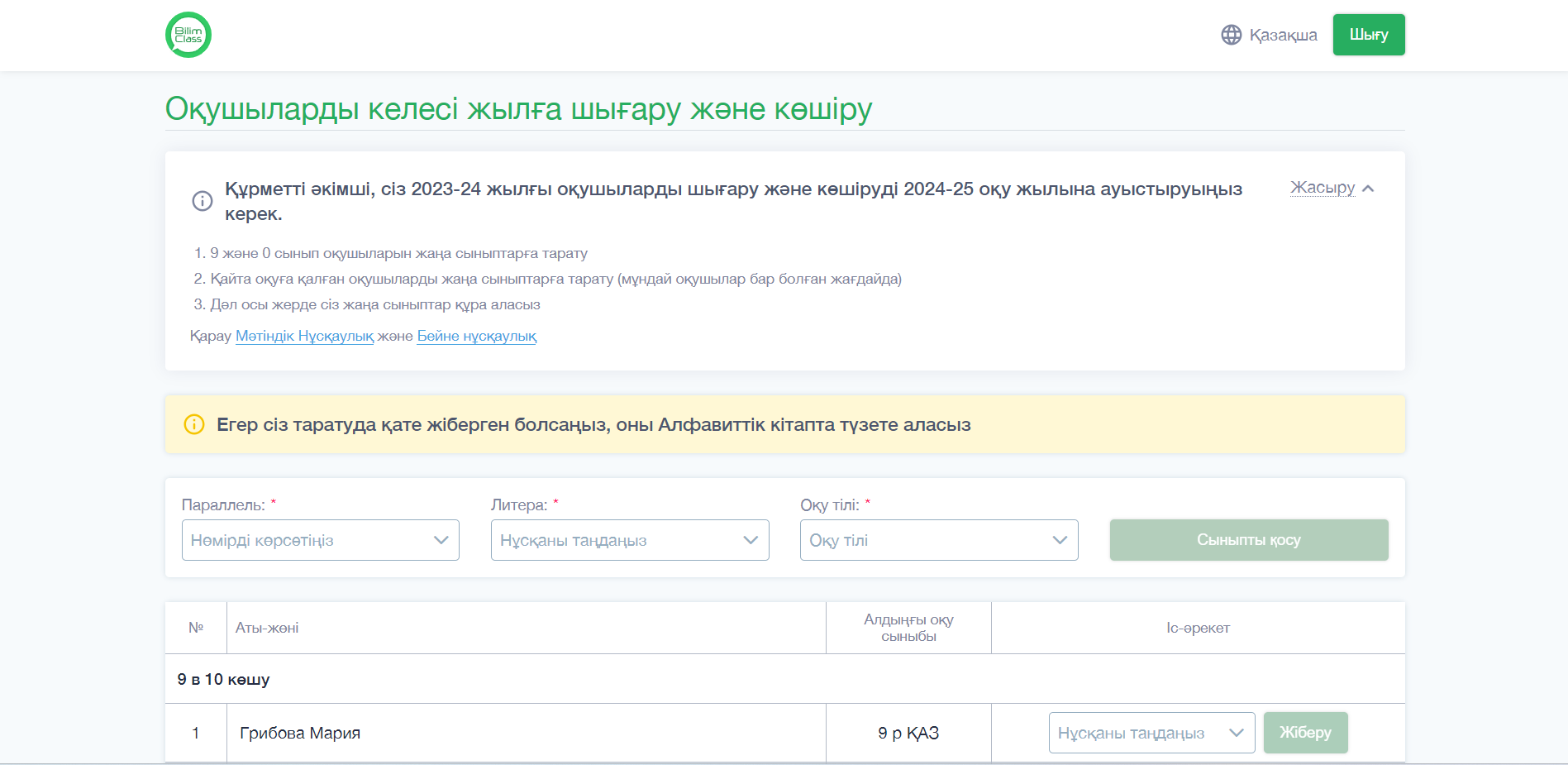Click the chevron next to Жасыру
Image resolution: width=1568 pixels, height=765 pixels.
coord(1368,189)
